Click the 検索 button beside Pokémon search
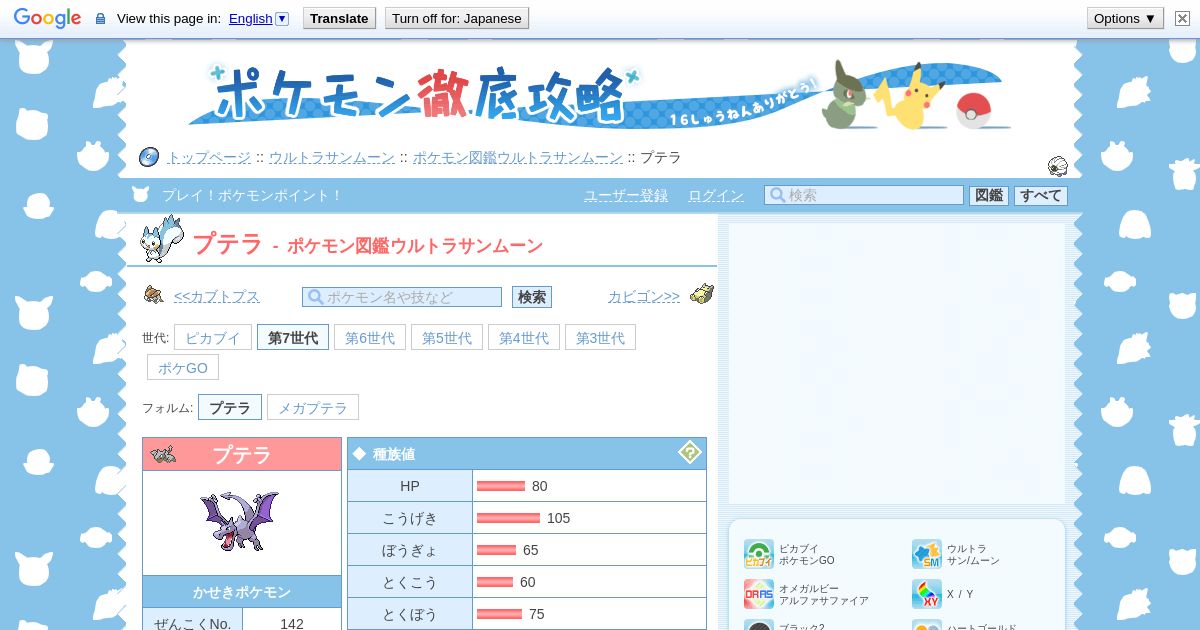This screenshot has width=1200, height=630. (x=532, y=297)
